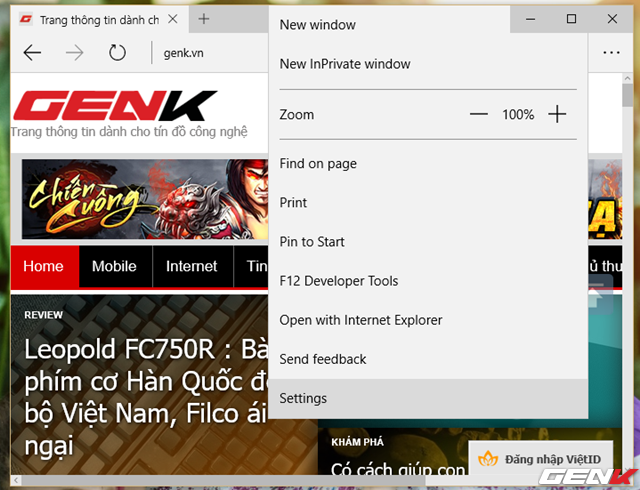
Task: Open Find on page
Action: (428, 164)
